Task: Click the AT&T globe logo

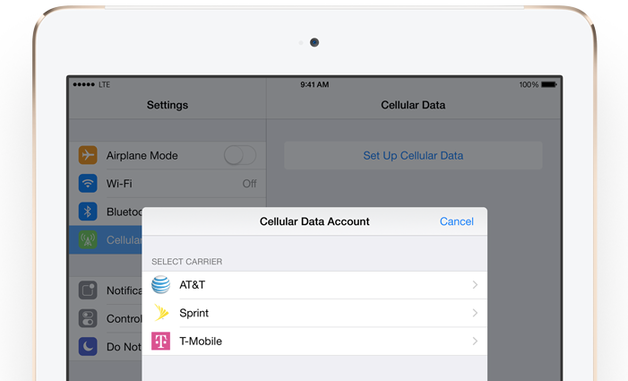Action: [x=161, y=285]
